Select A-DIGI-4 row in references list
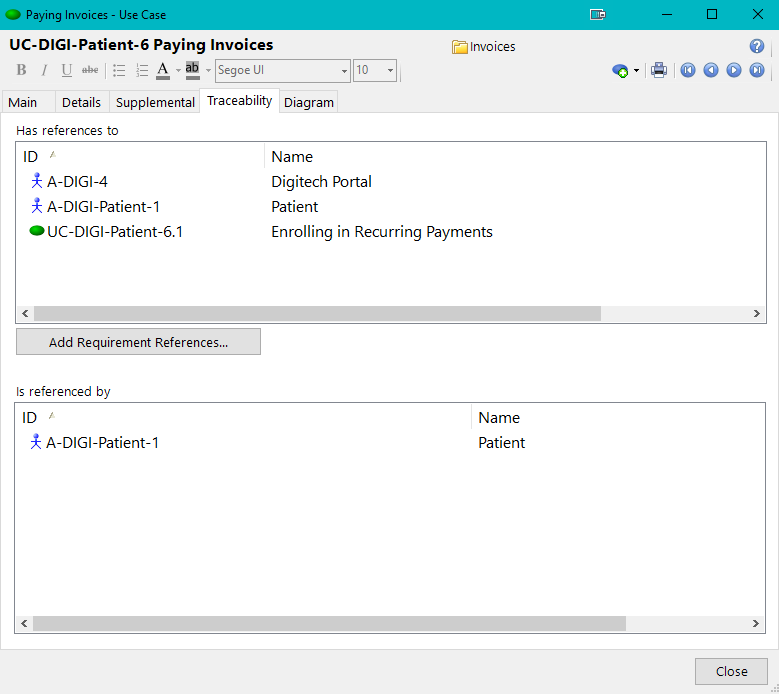 pos(391,181)
